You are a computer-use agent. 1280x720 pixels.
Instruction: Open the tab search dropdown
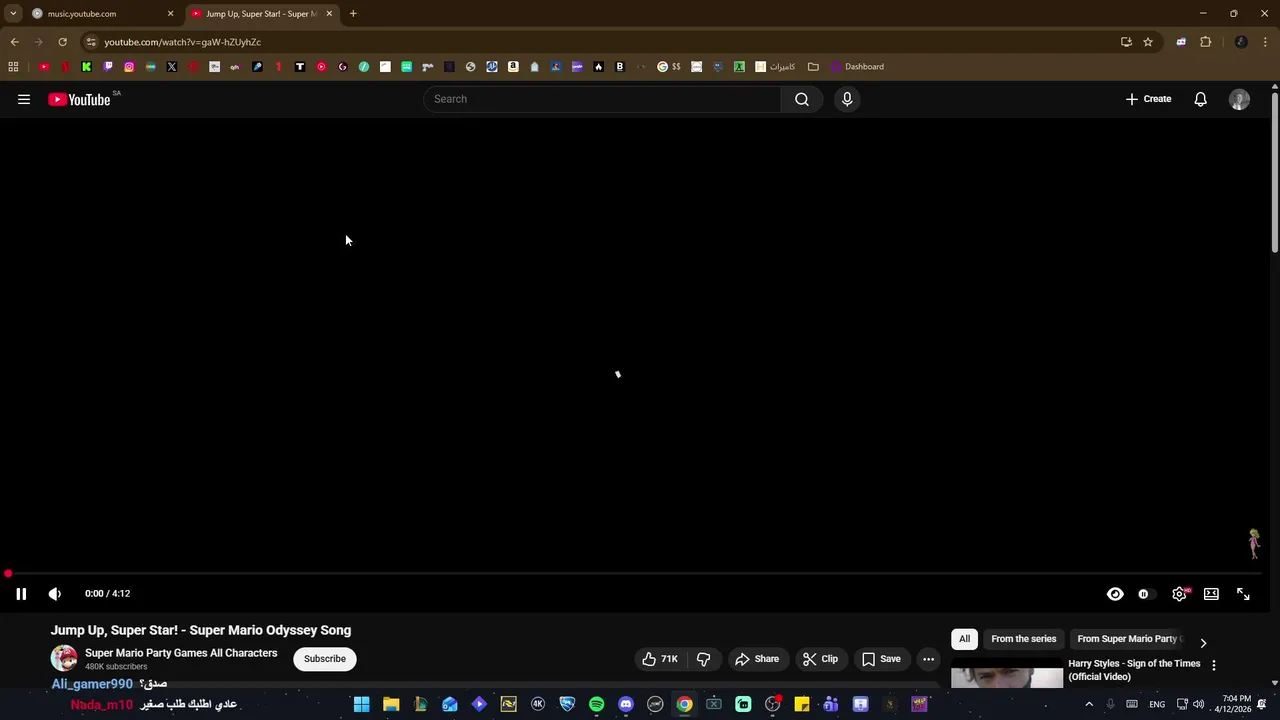click(x=13, y=14)
